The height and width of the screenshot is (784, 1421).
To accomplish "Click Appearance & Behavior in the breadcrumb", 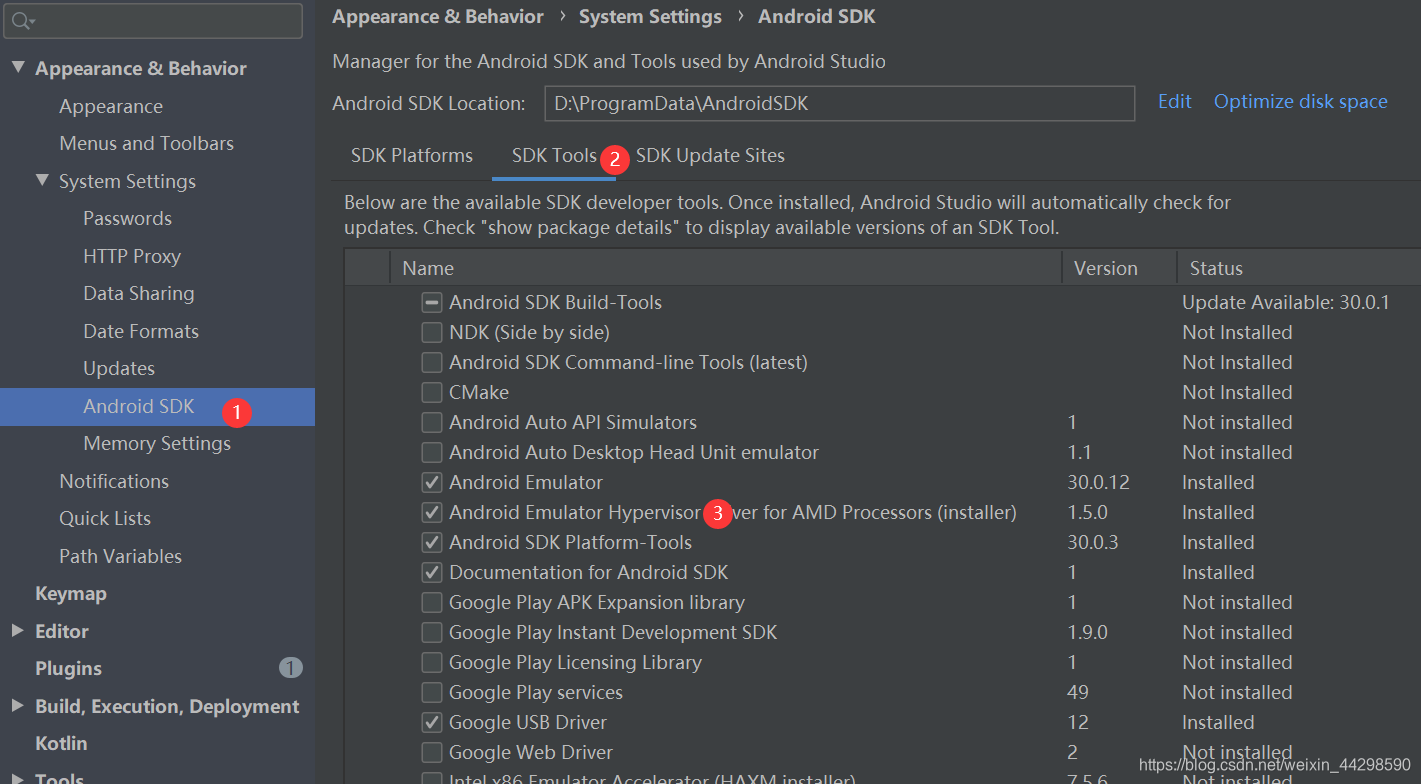I will point(438,17).
